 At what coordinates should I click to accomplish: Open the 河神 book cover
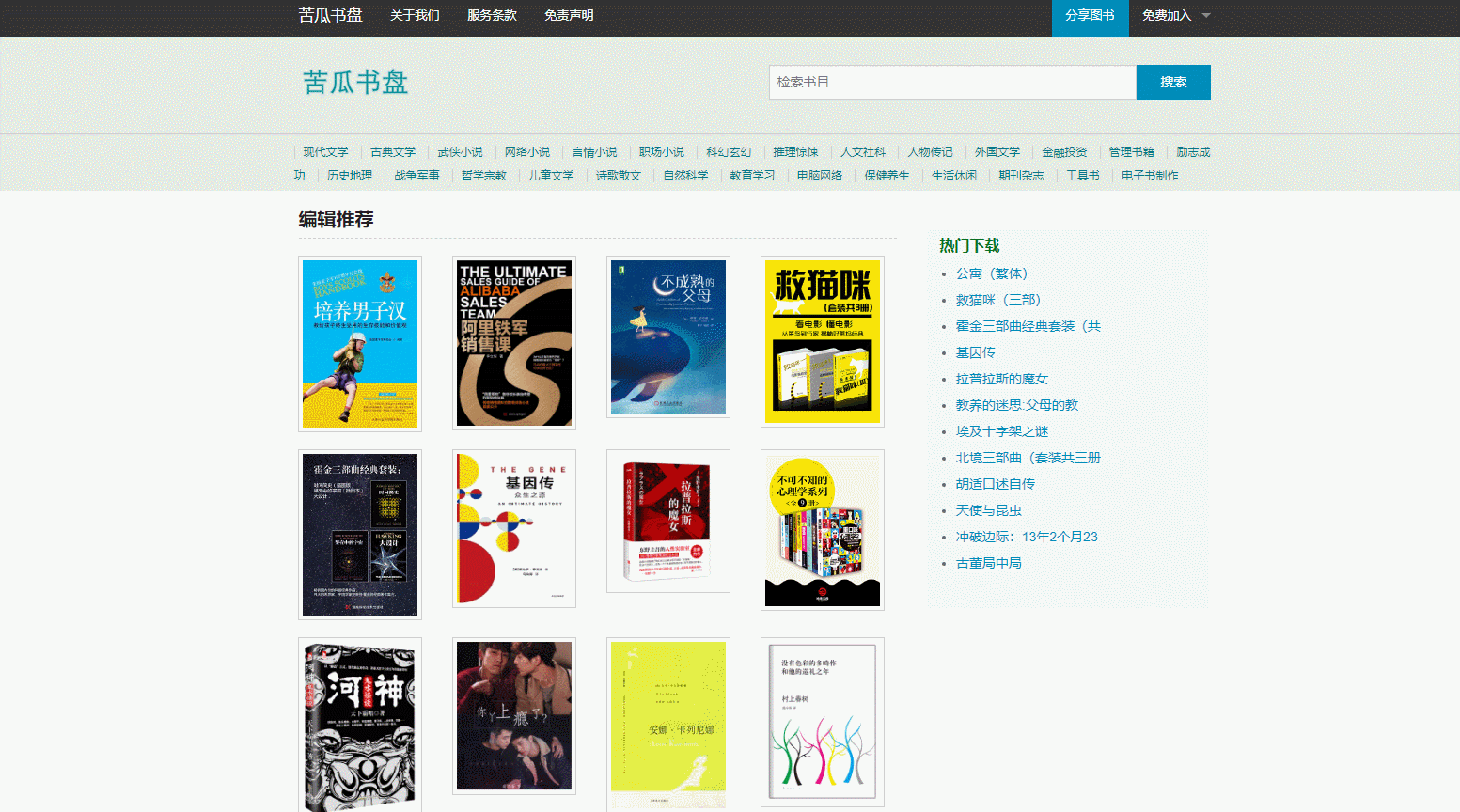click(360, 725)
